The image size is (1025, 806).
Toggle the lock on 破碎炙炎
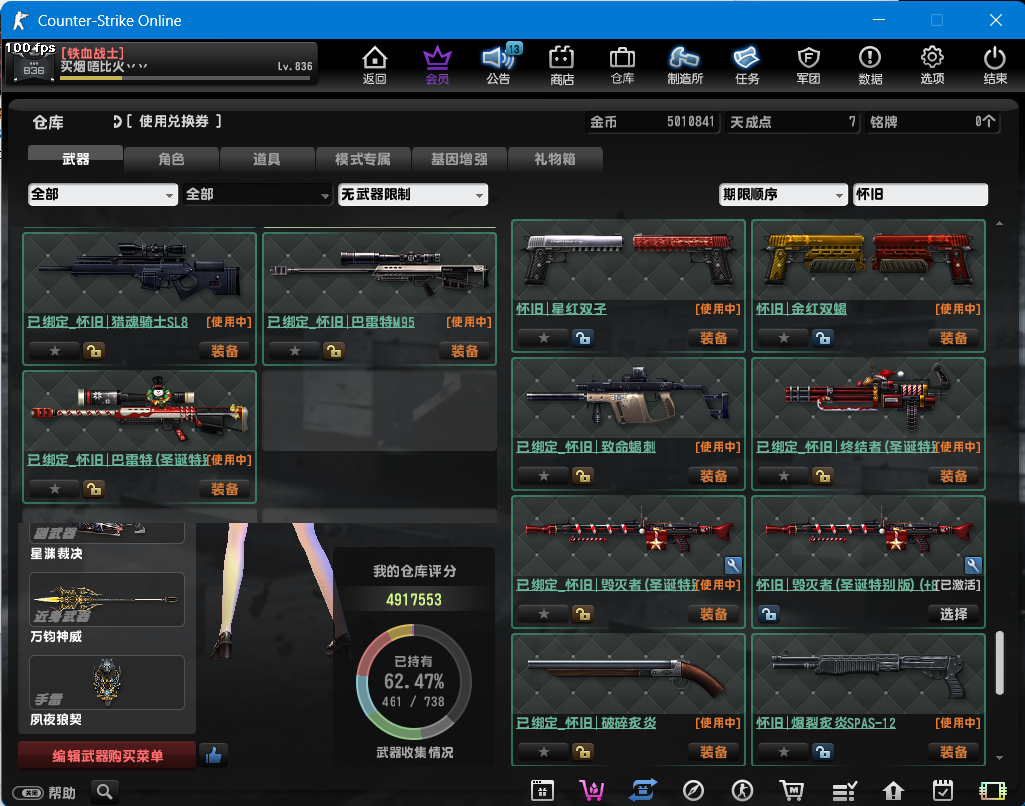[582, 752]
